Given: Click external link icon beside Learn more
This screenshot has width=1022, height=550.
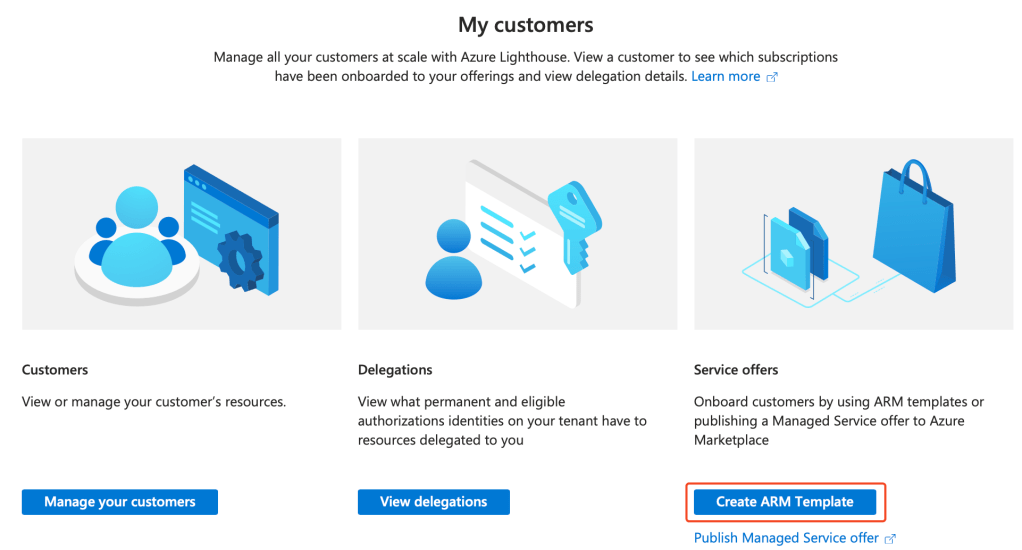Looking at the screenshot, I should [x=772, y=77].
